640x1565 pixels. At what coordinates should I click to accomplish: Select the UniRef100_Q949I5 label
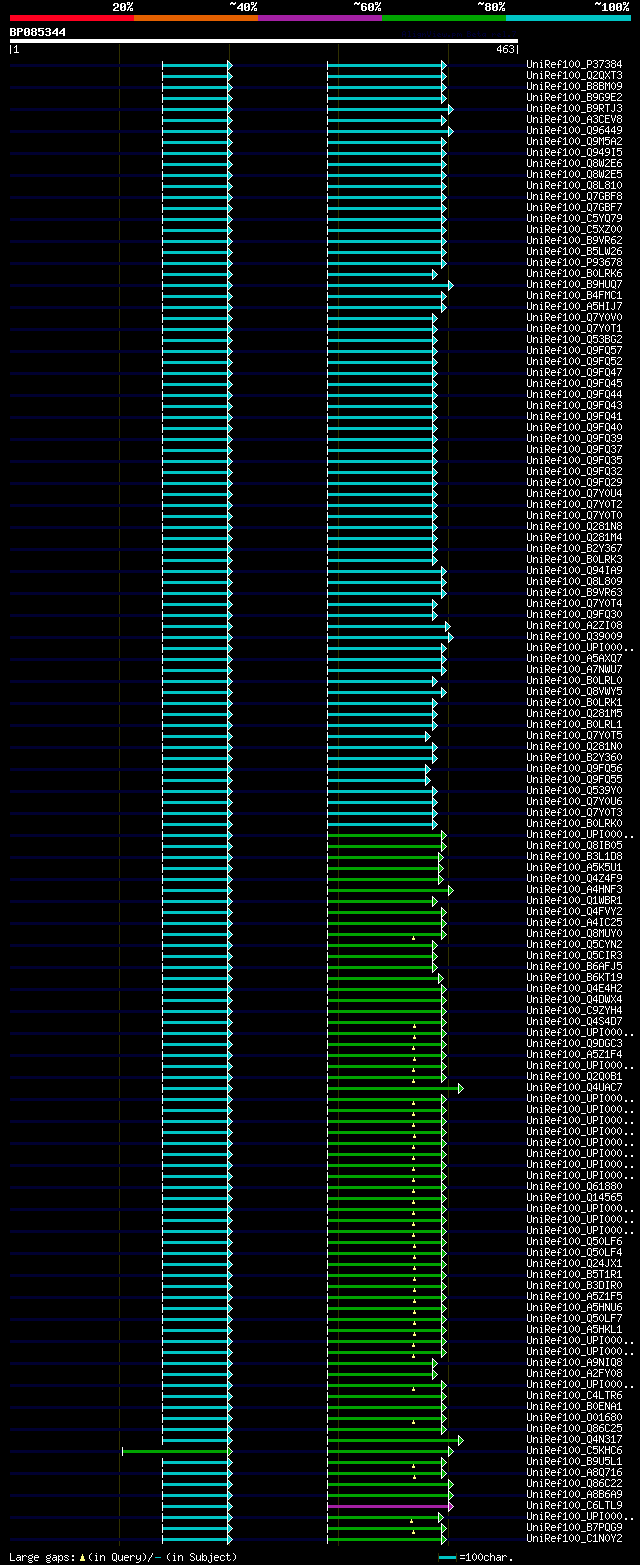574,153
